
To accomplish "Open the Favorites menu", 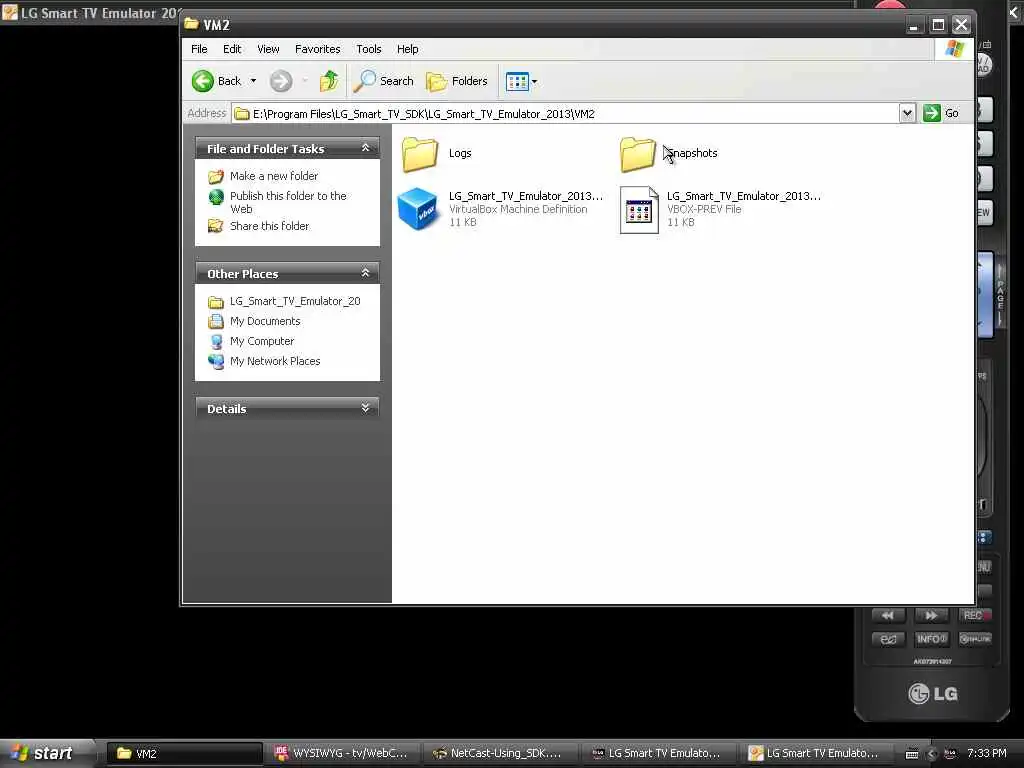I will tap(317, 49).
